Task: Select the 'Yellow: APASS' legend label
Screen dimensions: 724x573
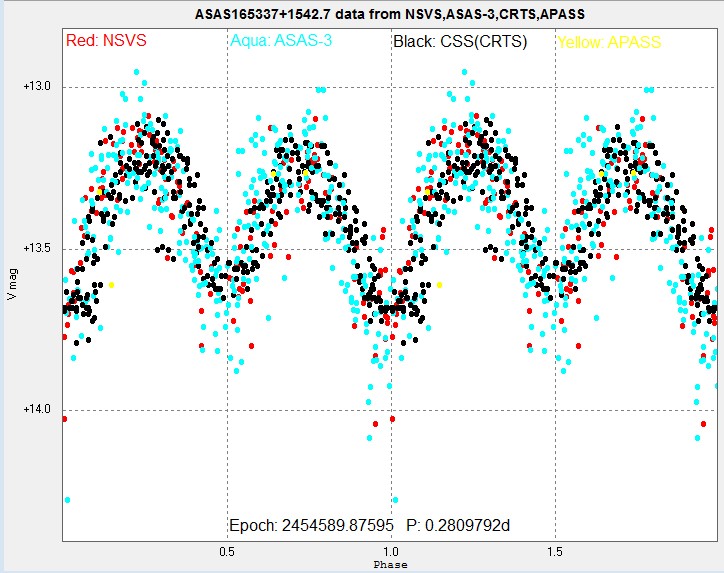Action: click(609, 42)
